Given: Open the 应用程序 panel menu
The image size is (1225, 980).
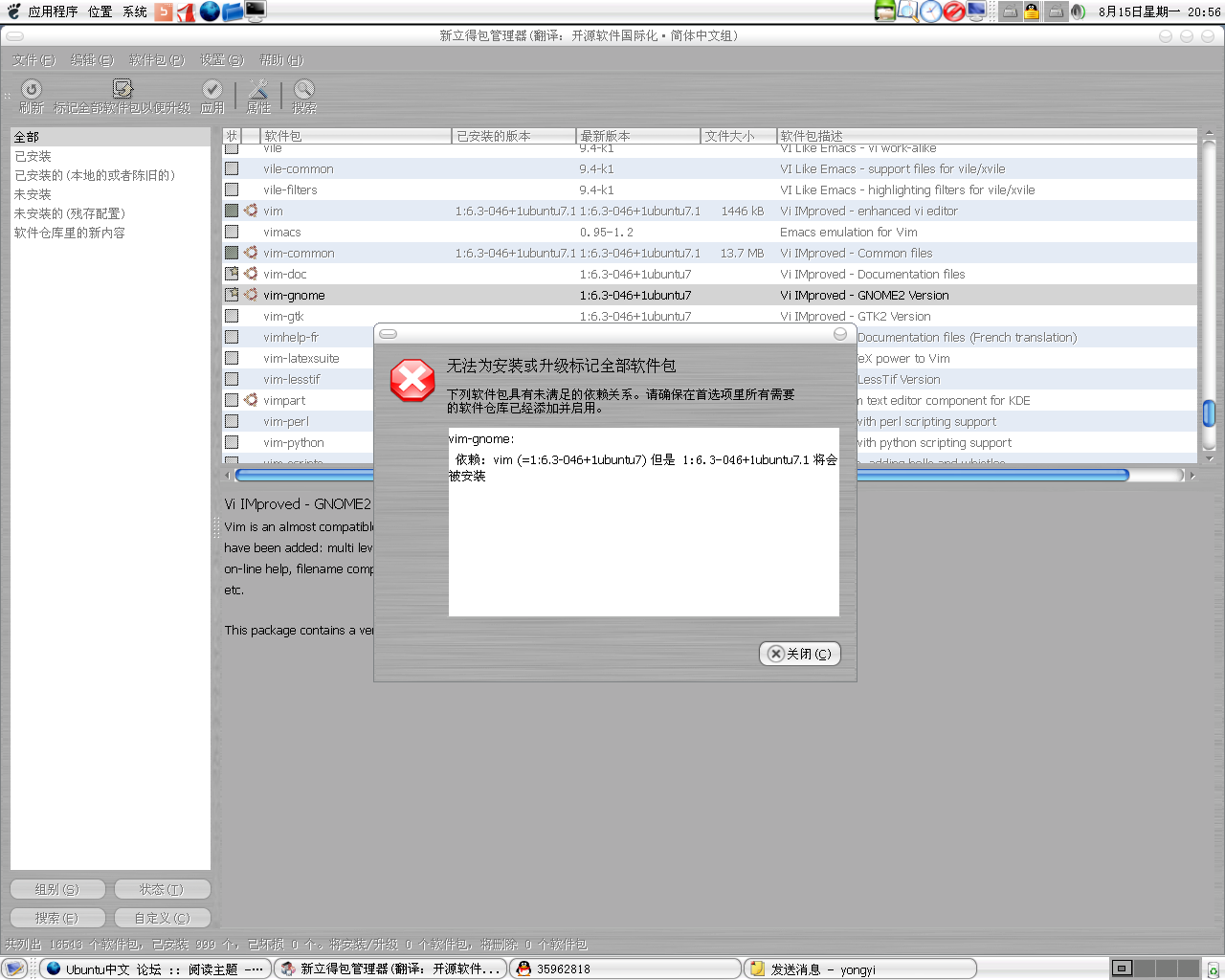Looking at the screenshot, I should click(x=53, y=11).
